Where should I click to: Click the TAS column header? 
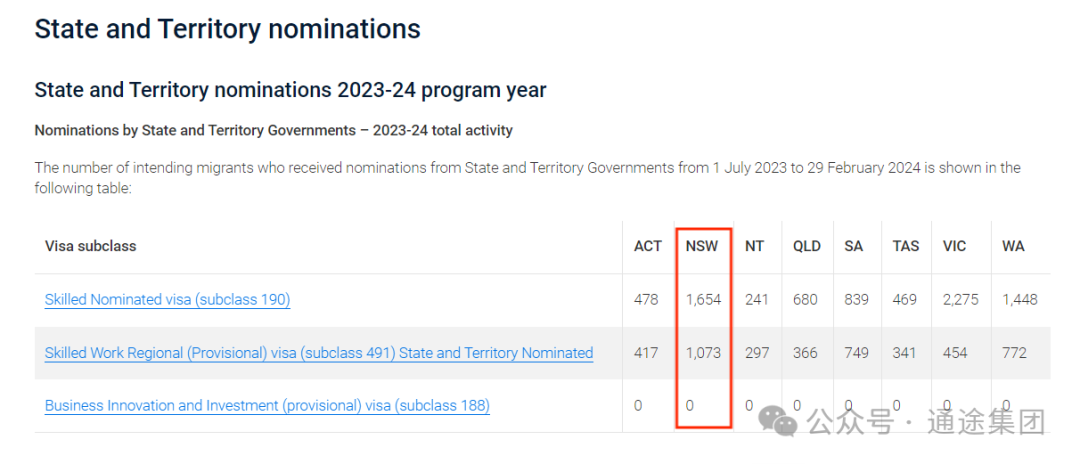(906, 246)
